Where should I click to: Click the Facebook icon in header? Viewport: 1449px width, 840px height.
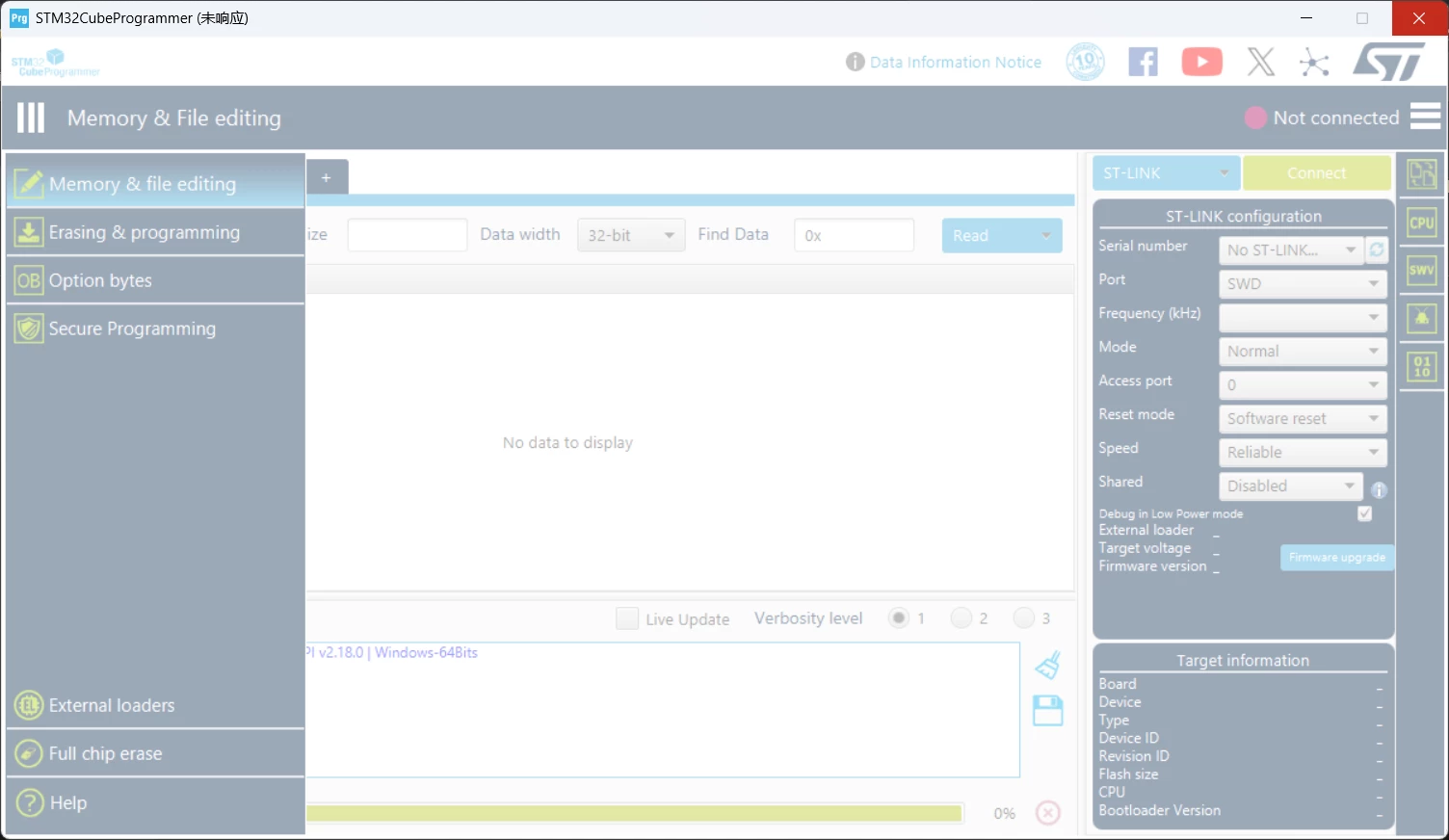click(x=1143, y=62)
